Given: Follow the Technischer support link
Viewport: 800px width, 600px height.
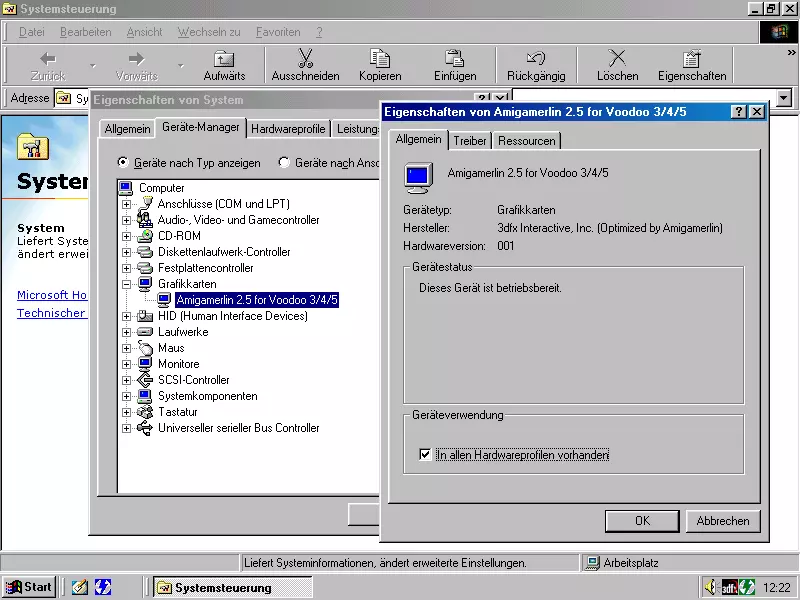Looking at the screenshot, I should pyautogui.click(x=52, y=313).
